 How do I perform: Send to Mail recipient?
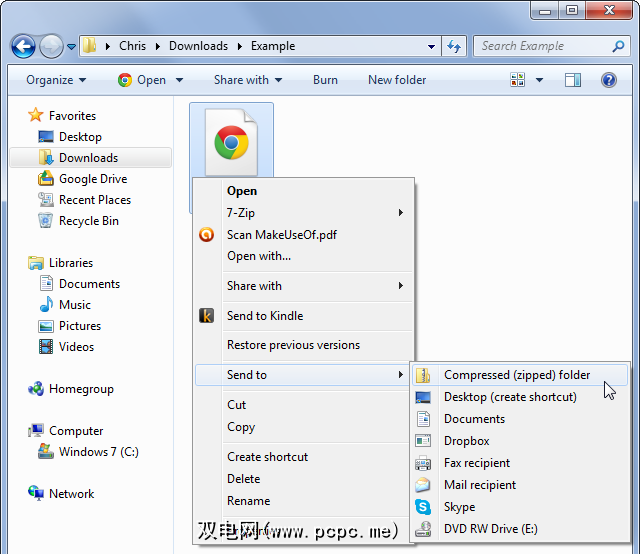520,485
